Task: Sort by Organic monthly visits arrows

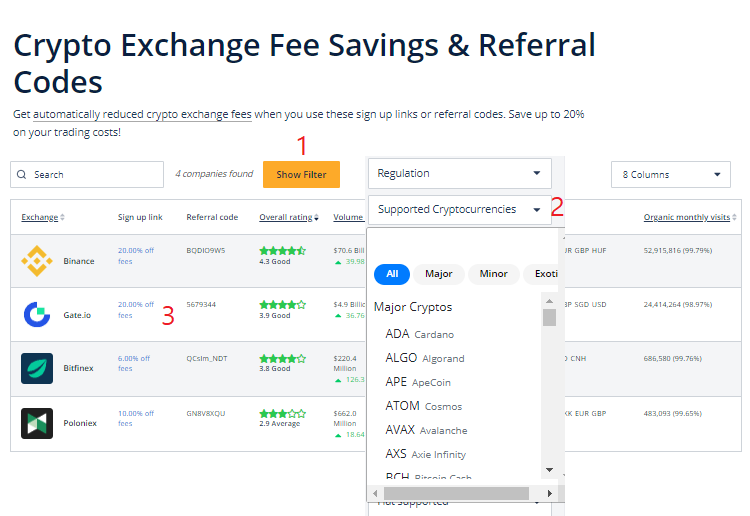Action: coord(735,218)
